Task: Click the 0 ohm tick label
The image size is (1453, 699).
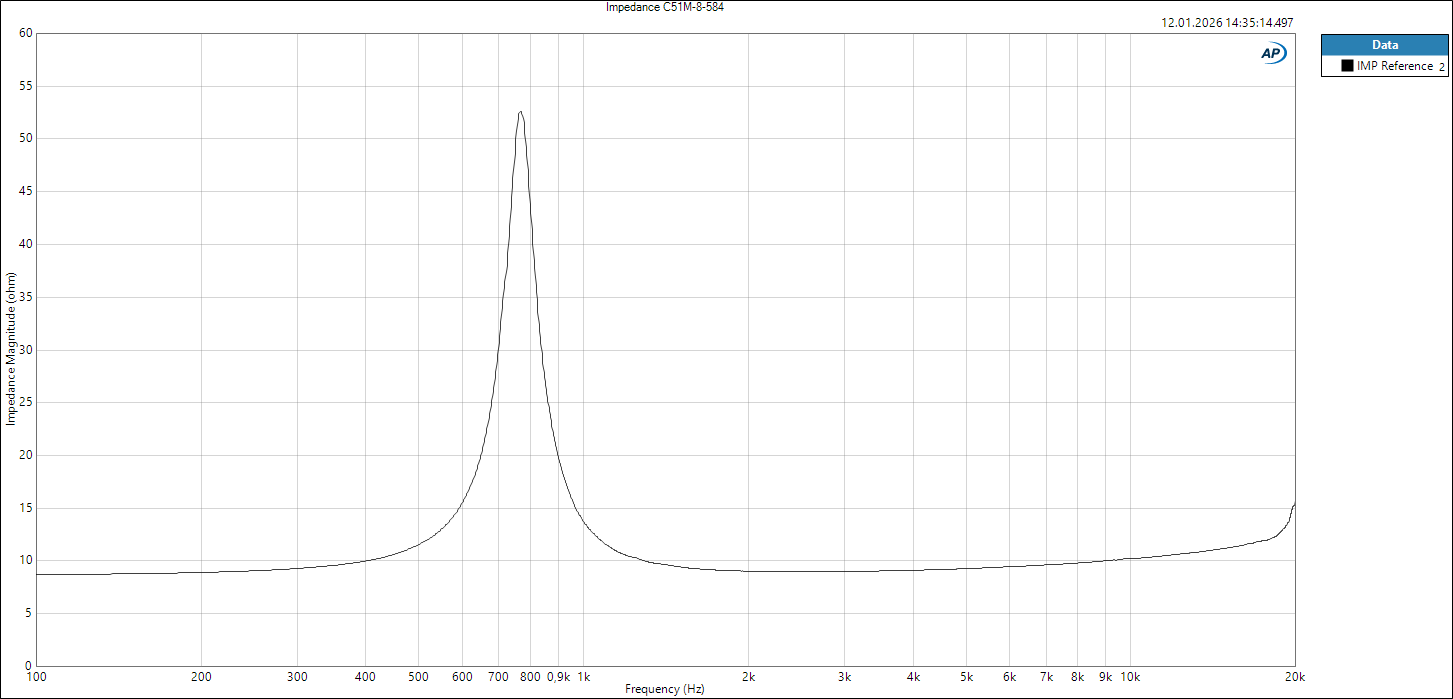Action: (29, 666)
